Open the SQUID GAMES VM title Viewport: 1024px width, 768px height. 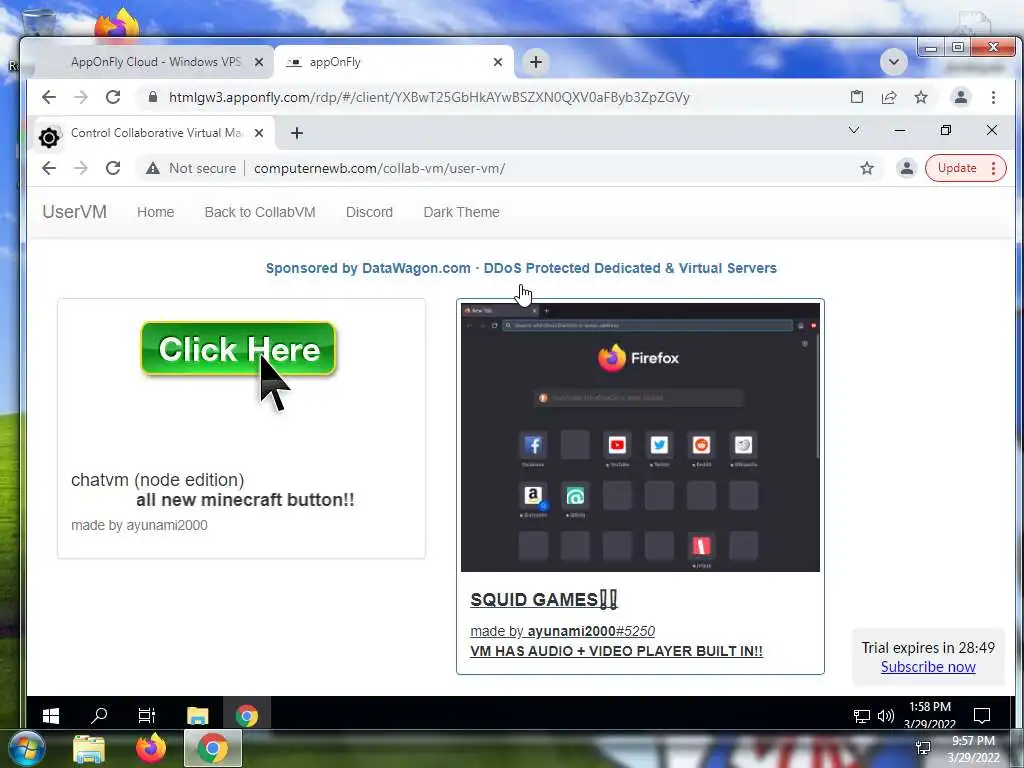click(x=543, y=600)
